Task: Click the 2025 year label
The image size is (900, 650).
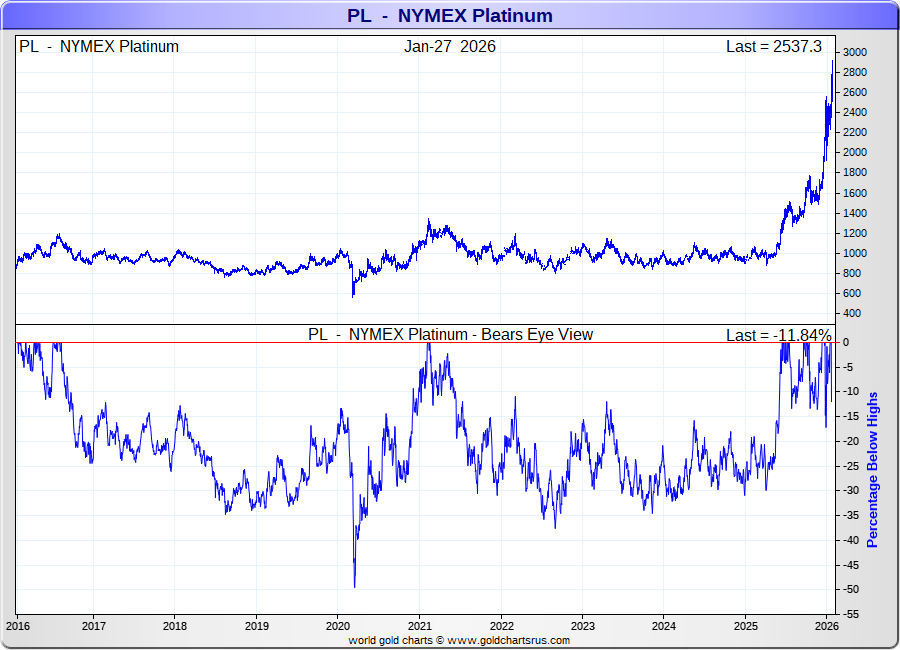Action: point(746,626)
